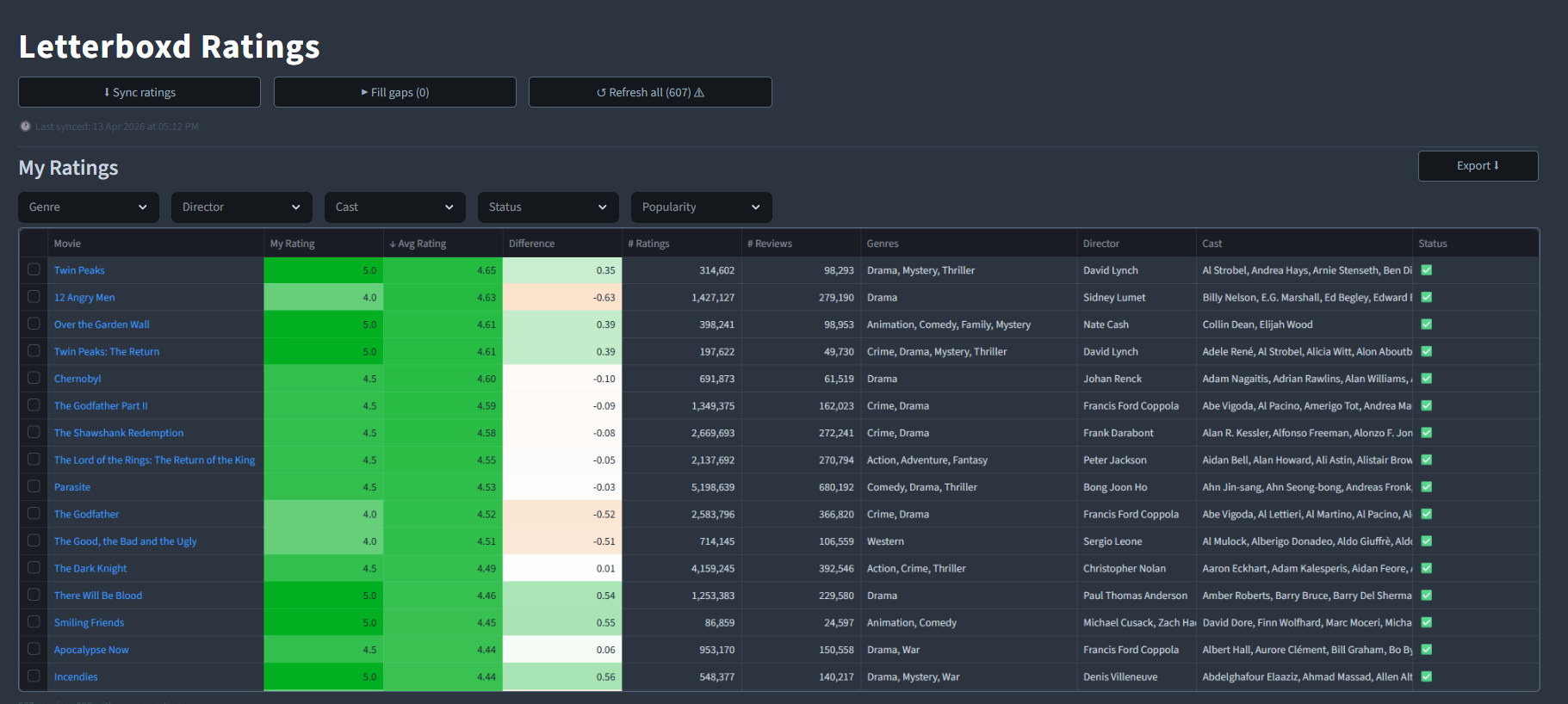
Task: Select the checkbox next to The Godfather
Action: click(x=34, y=513)
